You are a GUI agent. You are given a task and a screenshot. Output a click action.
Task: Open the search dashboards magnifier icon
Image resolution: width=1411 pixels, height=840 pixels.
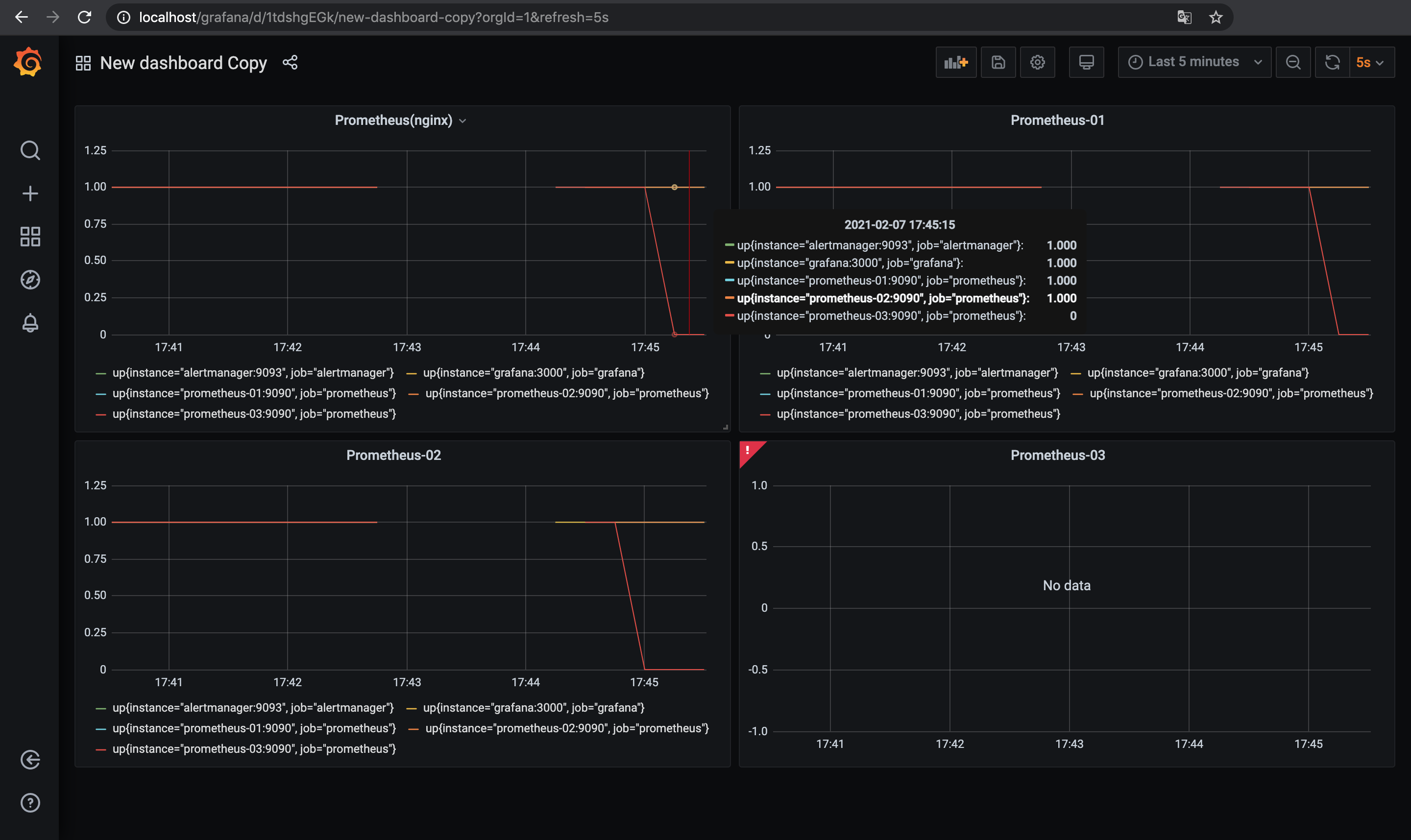tap(30, 150)
